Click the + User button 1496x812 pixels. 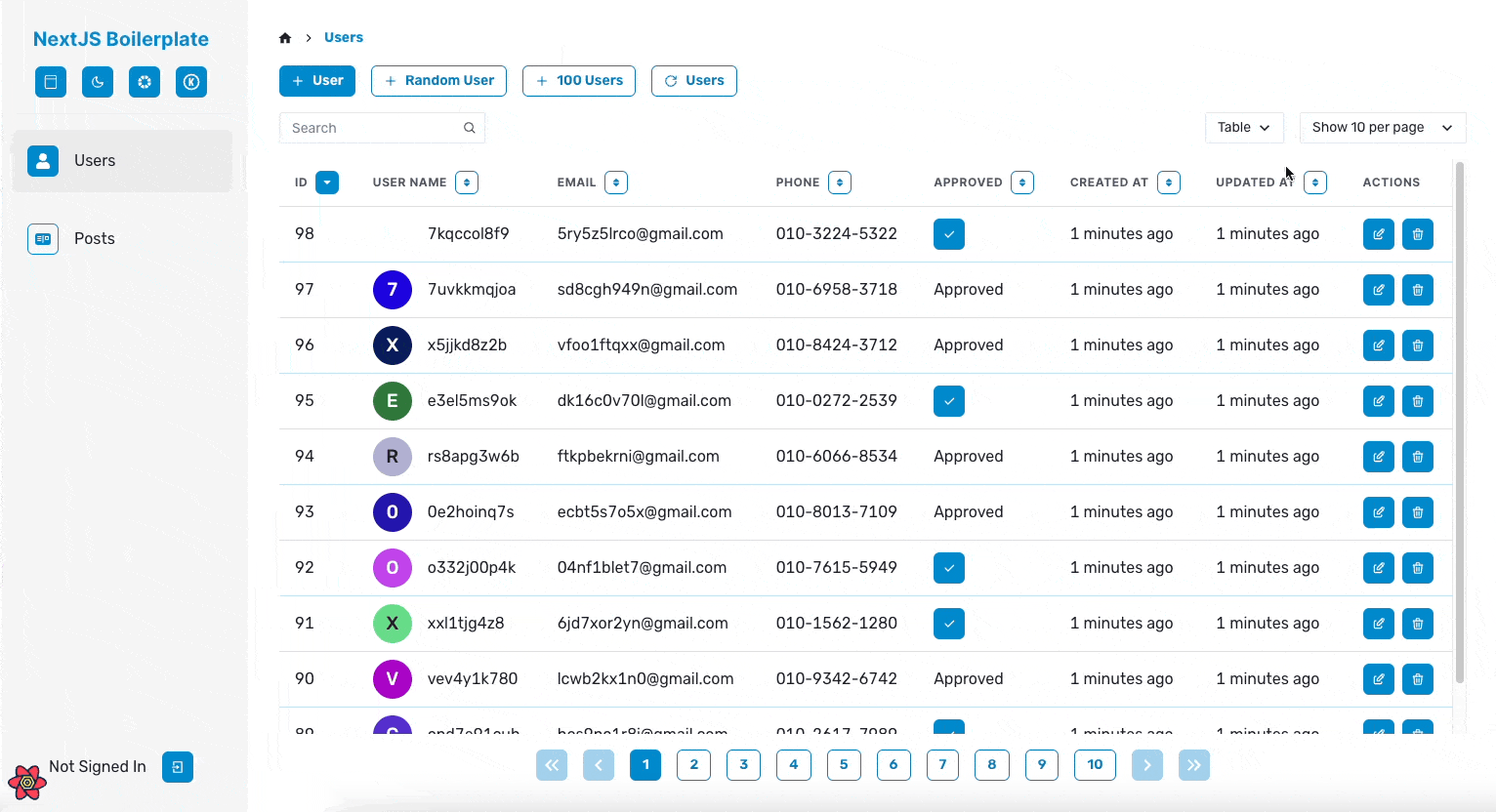coord(317,81)
